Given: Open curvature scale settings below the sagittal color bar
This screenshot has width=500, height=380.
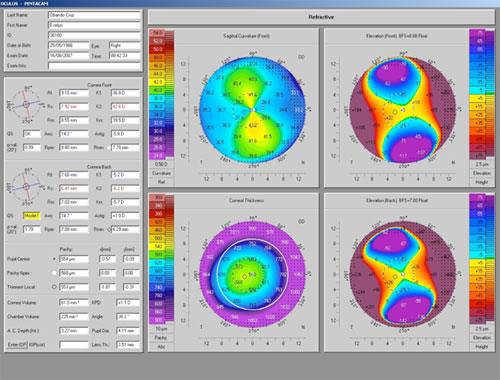Looking at the screenshot, I should tap(161, 173).
